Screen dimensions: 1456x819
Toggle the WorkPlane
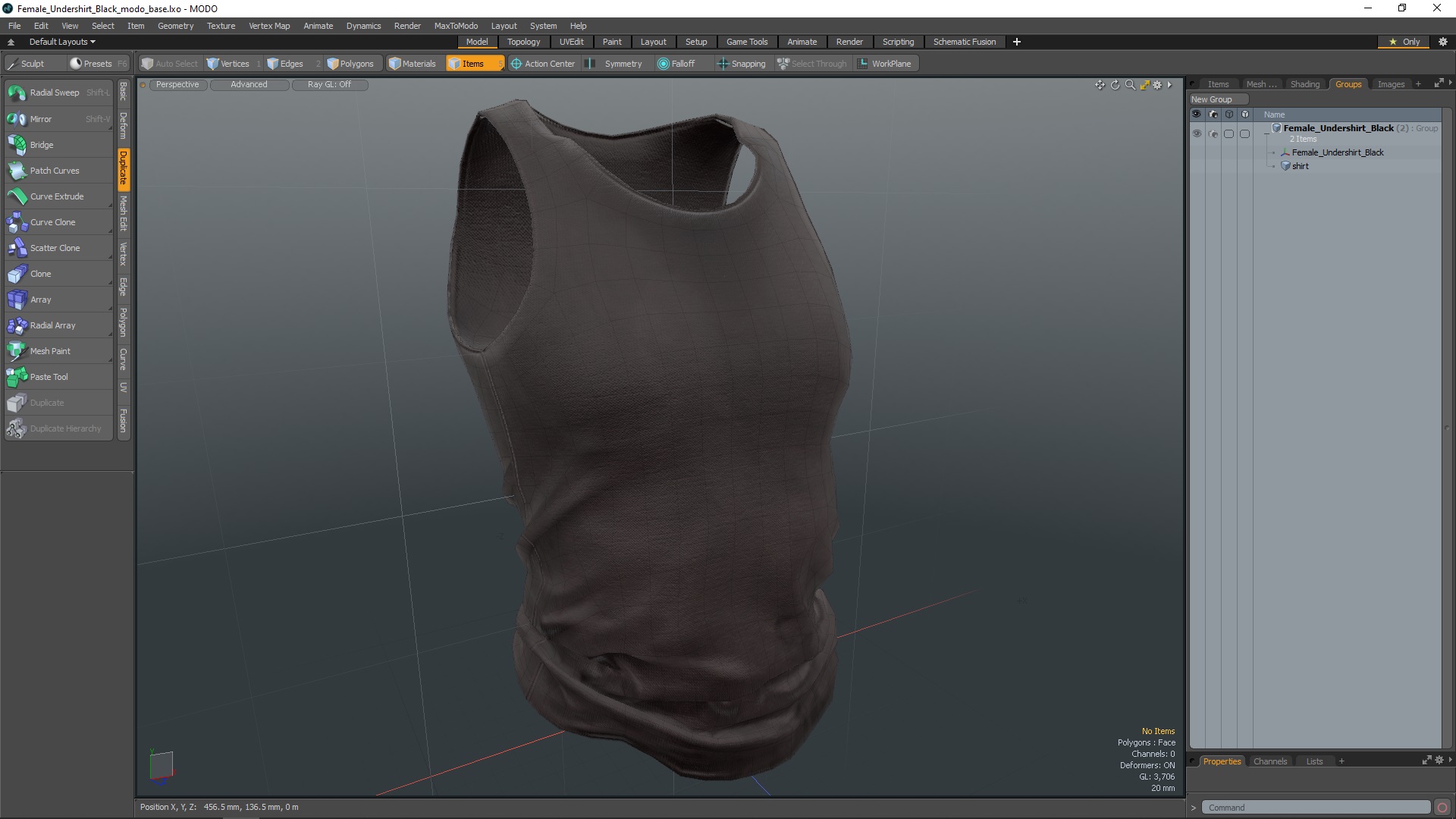[x=884, y=64]
